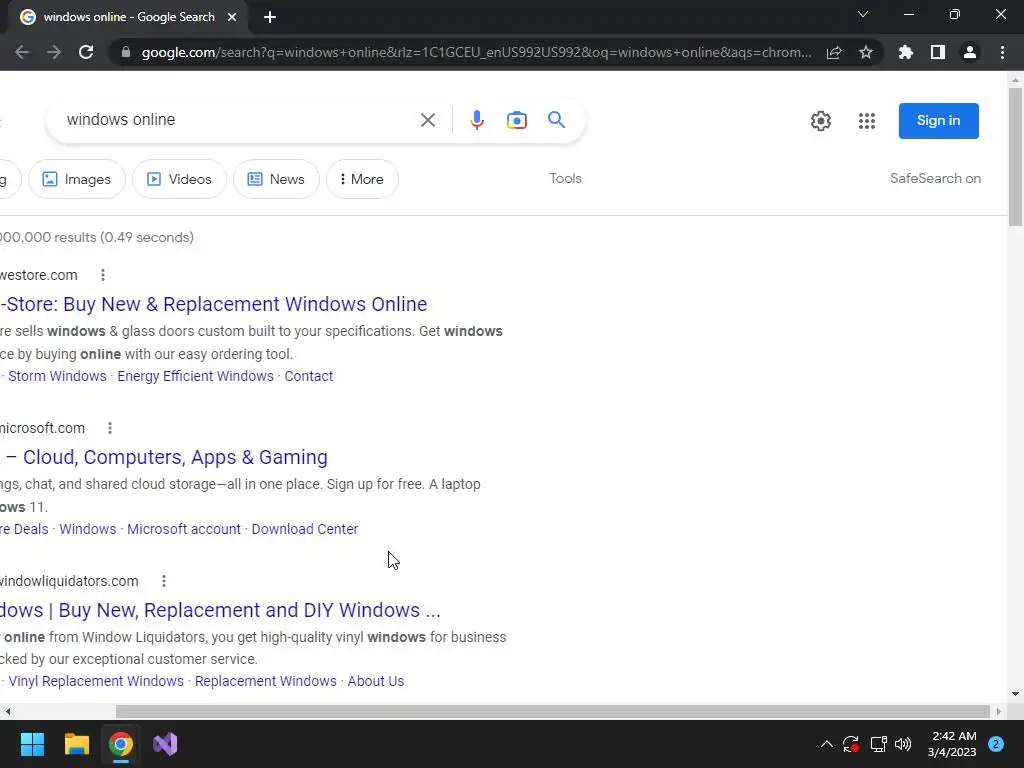Open options dots next to westore.com

(103, 275)
